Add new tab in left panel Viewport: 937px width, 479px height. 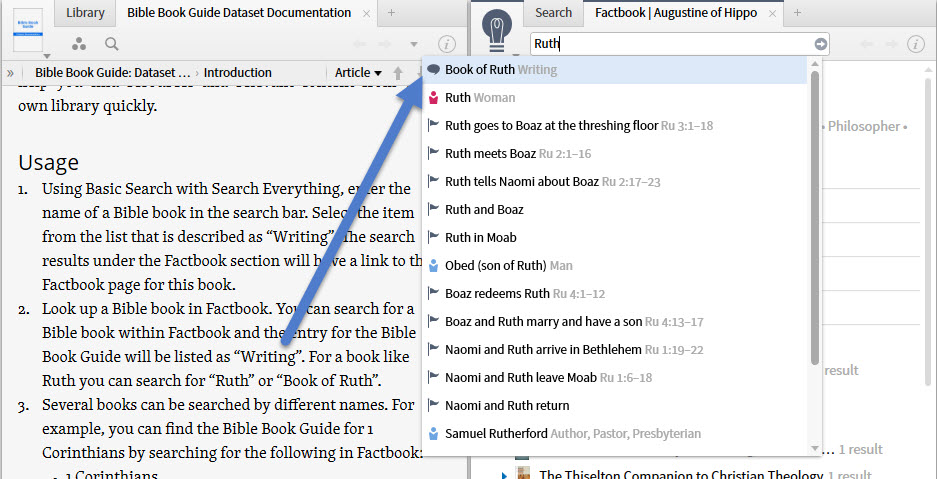point(391,13)
